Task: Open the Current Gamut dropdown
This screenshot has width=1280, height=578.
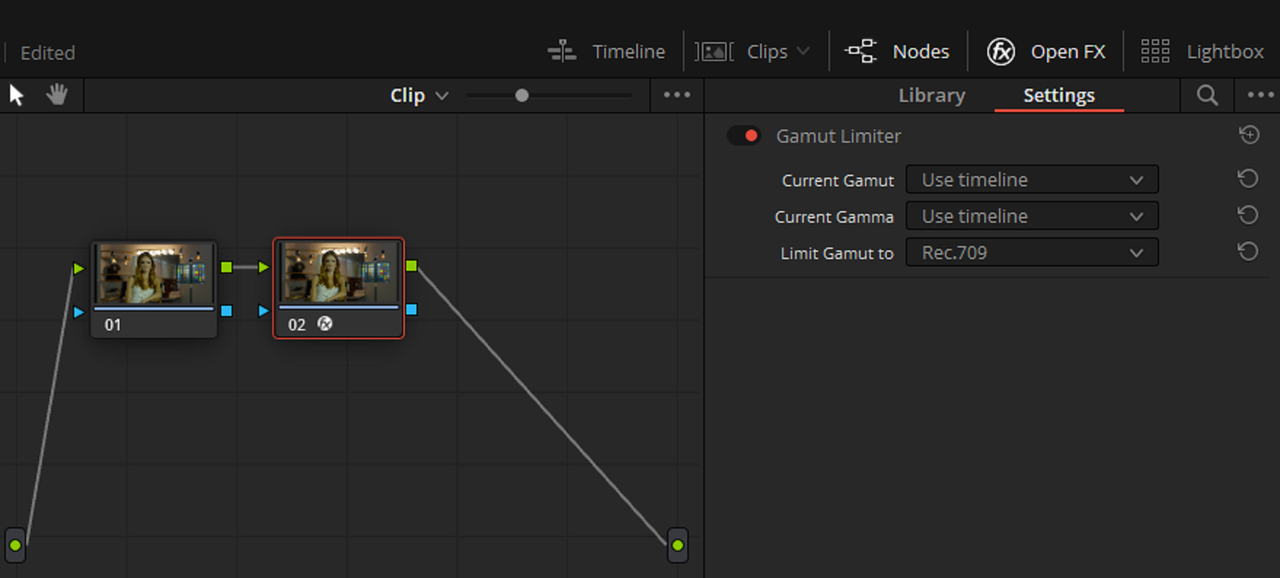Action: click(1032, 180)
